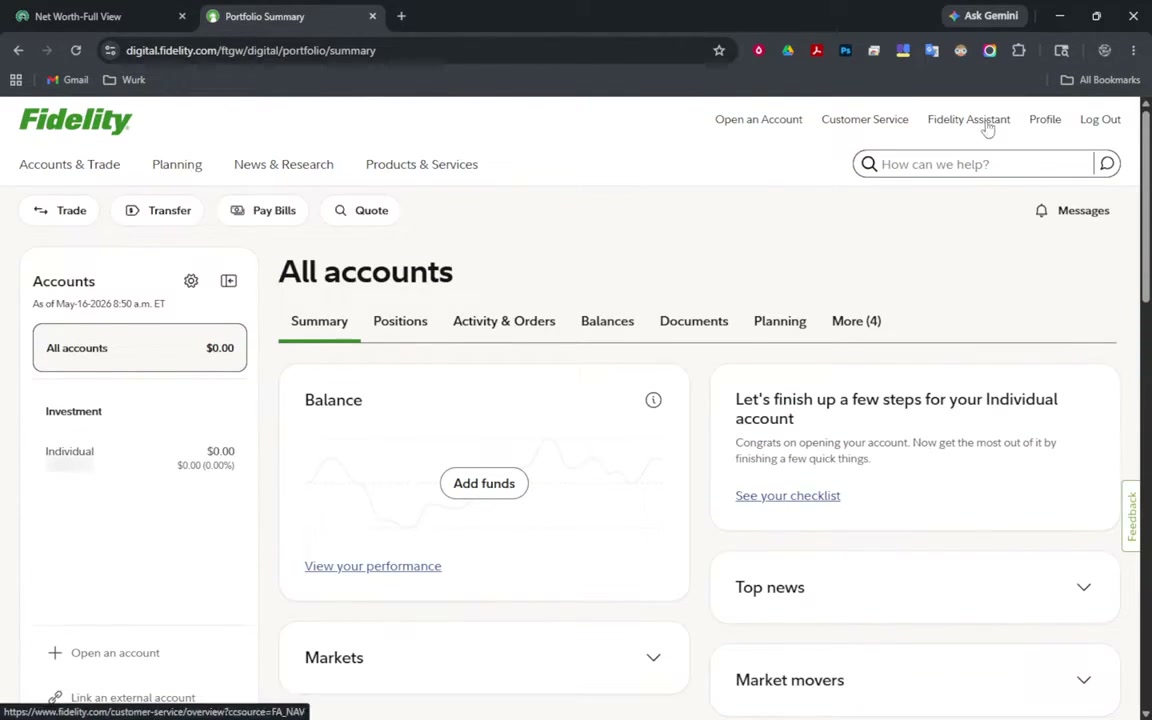The image size is (1152, 720).
Task: Collapse the Accounts sidebar panel icon
Action: pyautogui.click(x=228, y=281)
